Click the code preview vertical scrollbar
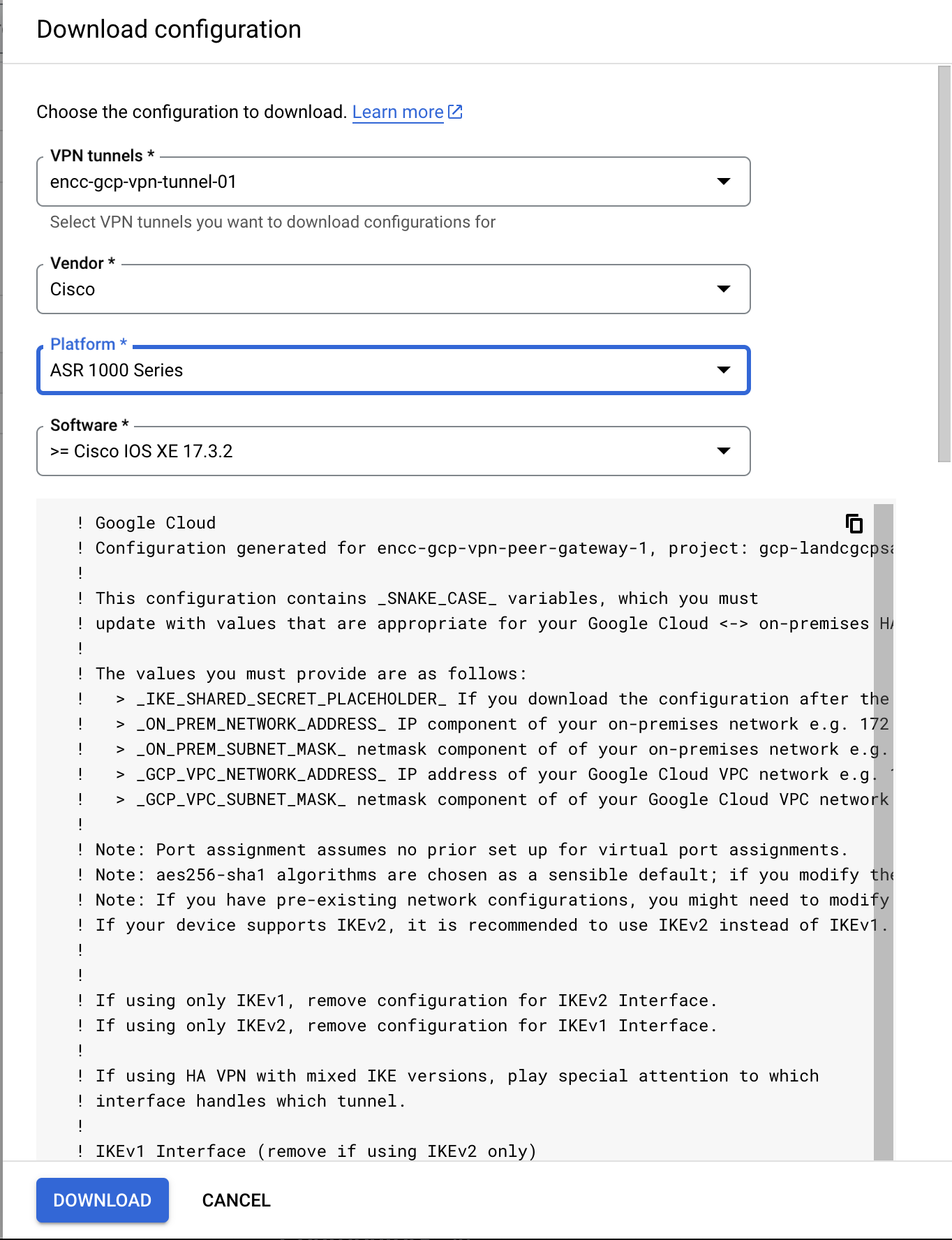Screen dimensions: 952x1240 [884, 832]
